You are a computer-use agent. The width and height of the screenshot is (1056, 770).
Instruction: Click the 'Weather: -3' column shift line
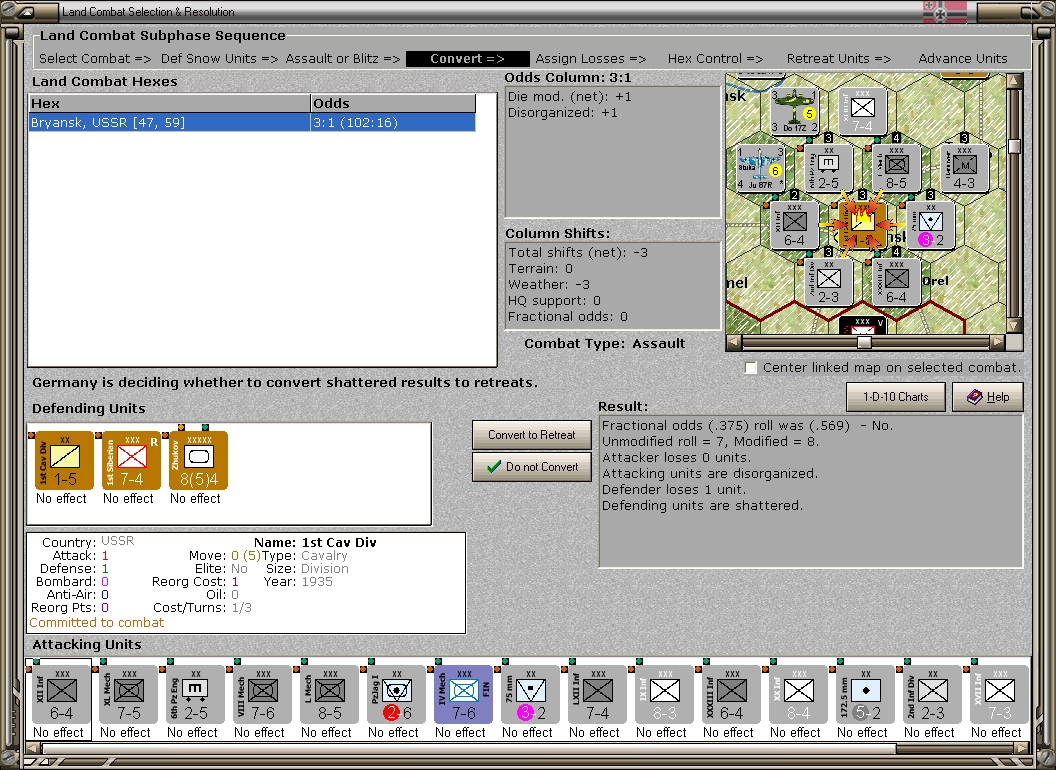[x=549, y=284]
